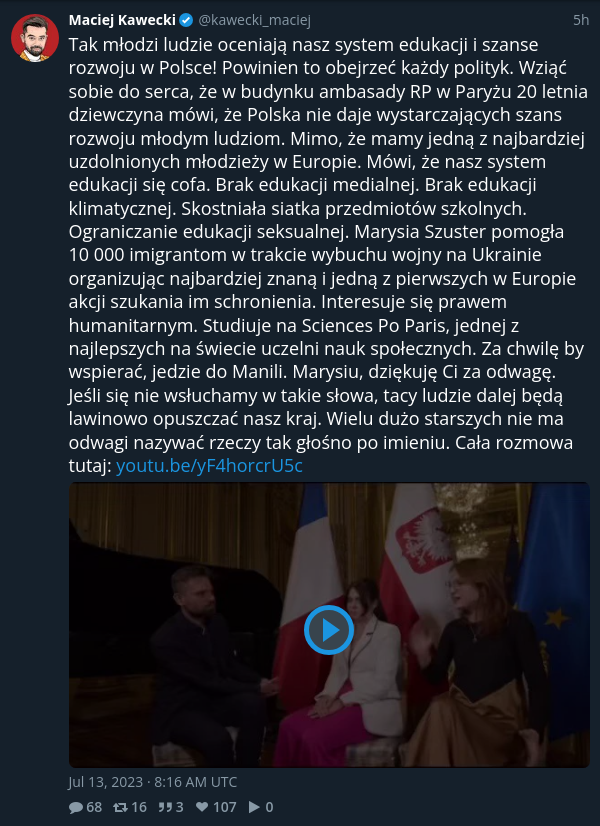Click the quote marks icon
This screenshot has height=826, width=600.
coord(164,807)
